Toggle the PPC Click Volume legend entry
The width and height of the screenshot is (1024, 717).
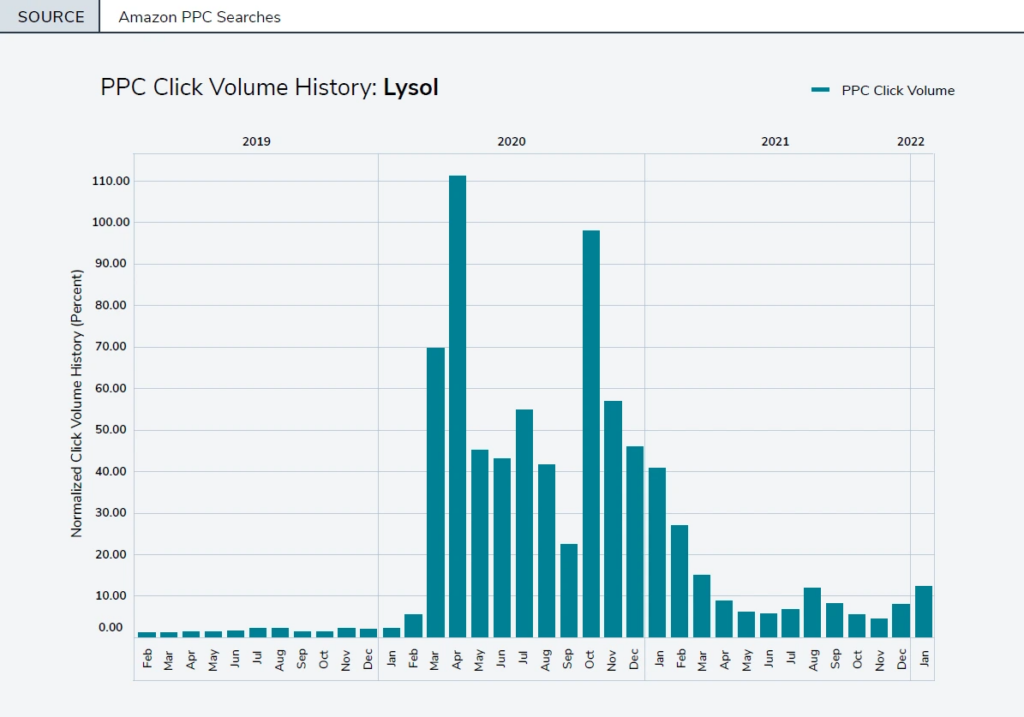(883, 90)
